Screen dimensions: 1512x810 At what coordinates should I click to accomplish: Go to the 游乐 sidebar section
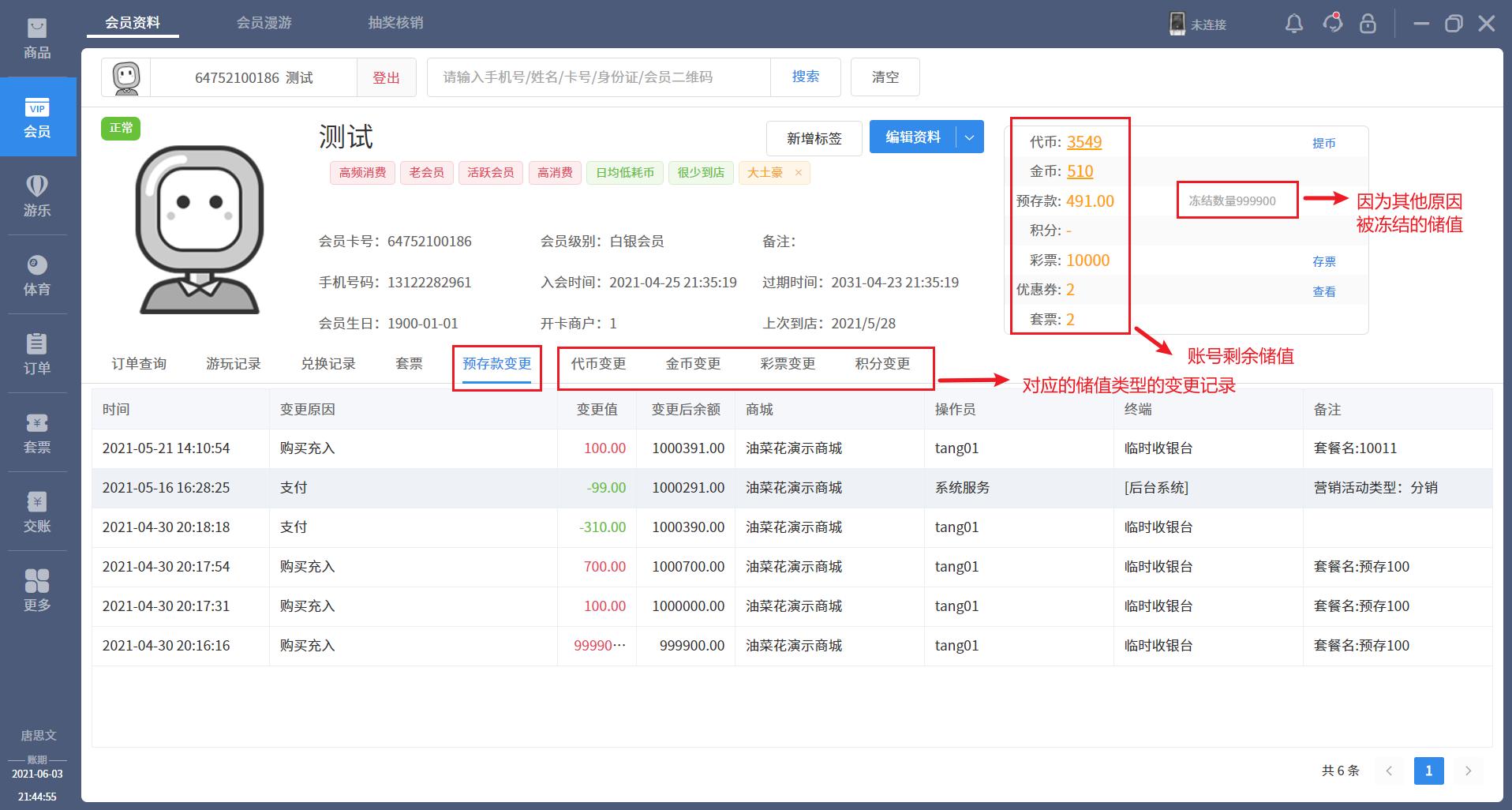coord(37,196)
